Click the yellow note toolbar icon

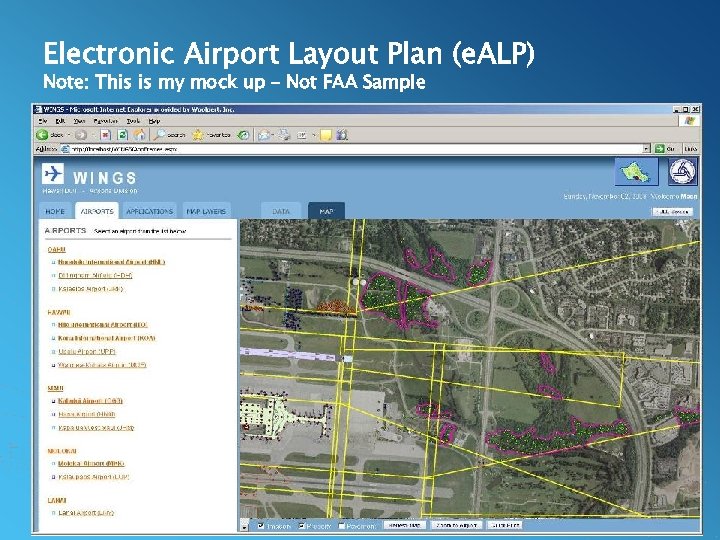[326, 135]
